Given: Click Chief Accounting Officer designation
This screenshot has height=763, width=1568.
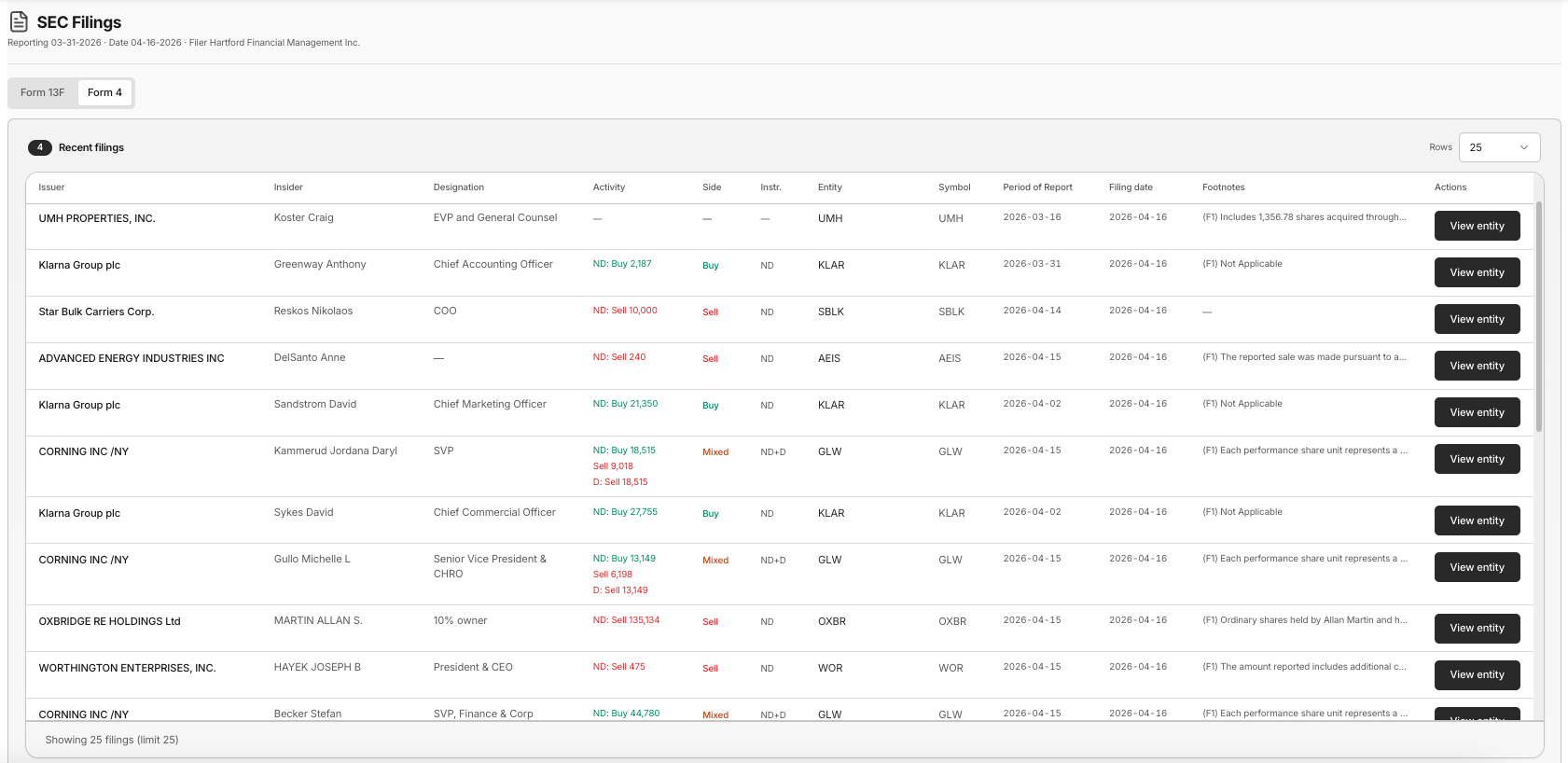Looking at the screenshot, I should (493, 264).
